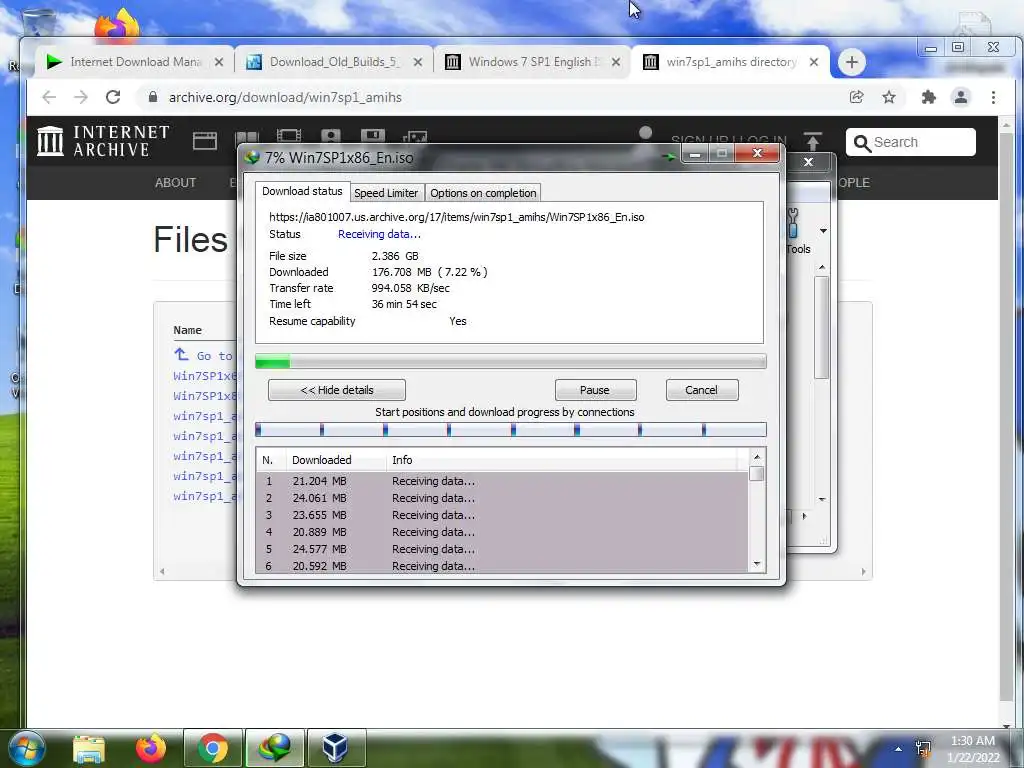The height and width of the screenshot is (768, 1024).
Task: Select connection row 4 with 20.889 MB
Action: tap(502, 532)
